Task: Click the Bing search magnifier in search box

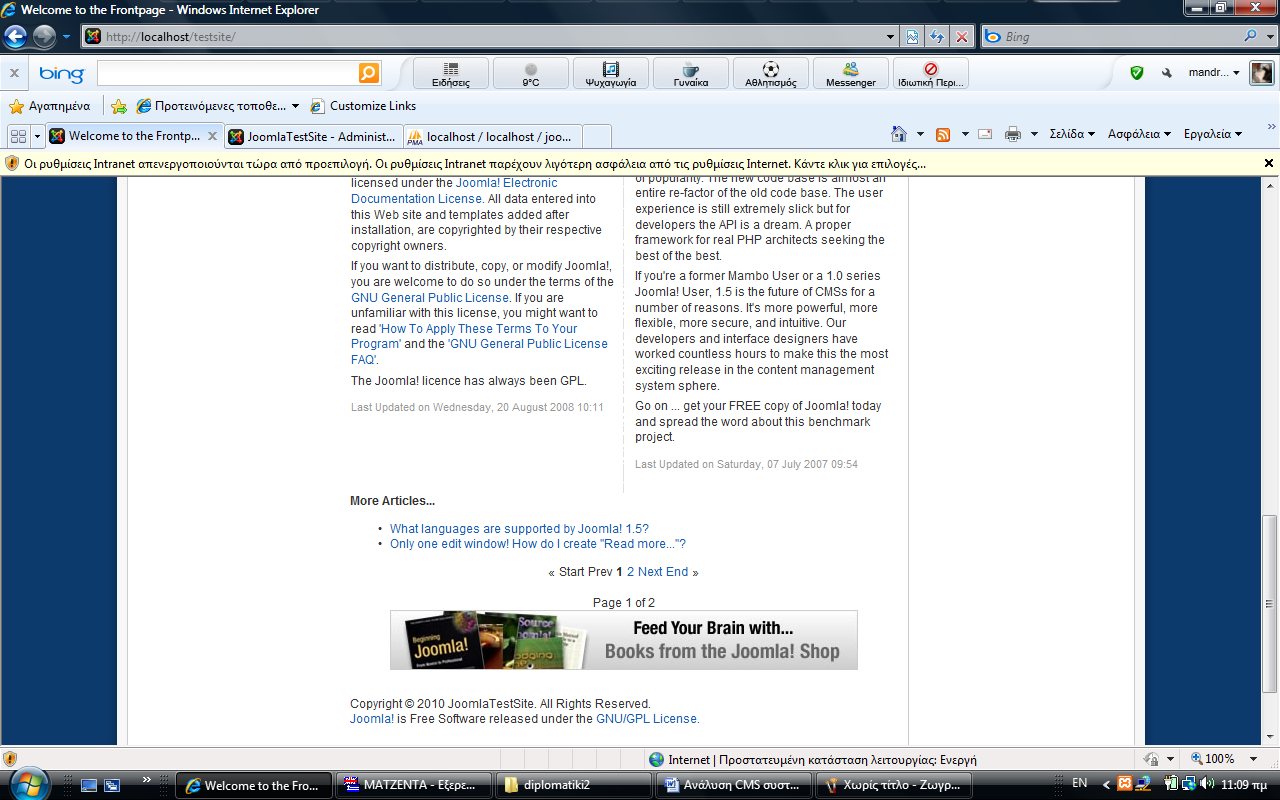Action: tap(1251, 37)
